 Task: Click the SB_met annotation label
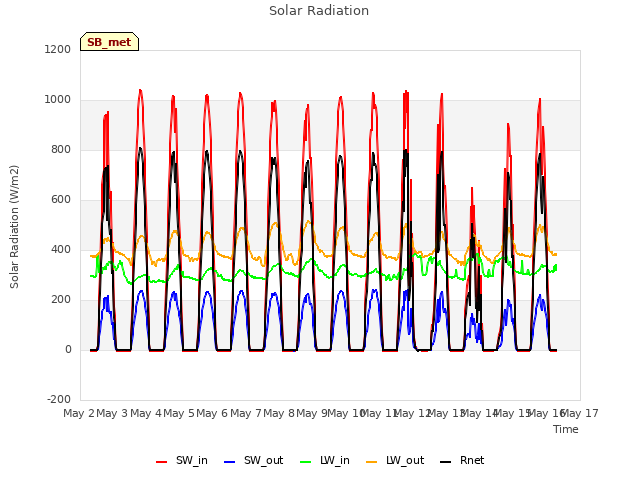pyautogui.click(x=109, y=42)
